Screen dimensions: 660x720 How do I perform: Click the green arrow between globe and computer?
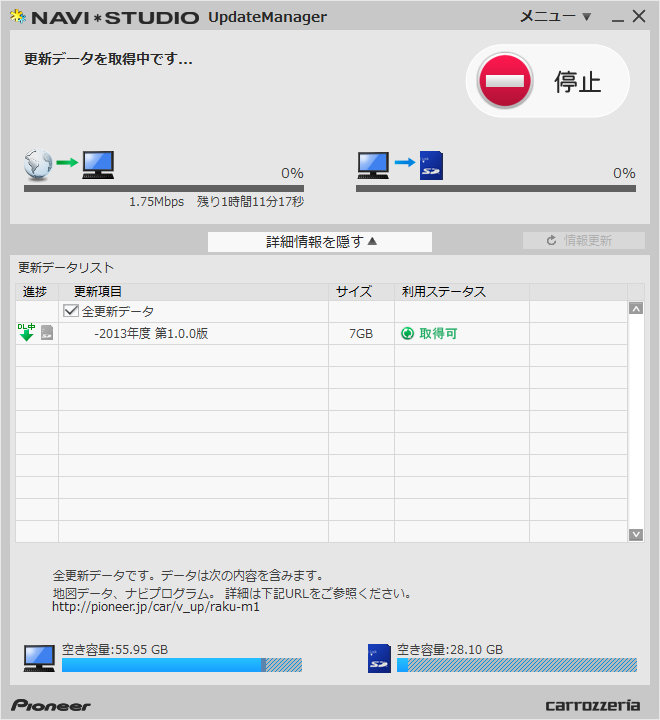[x=67, y=162]
